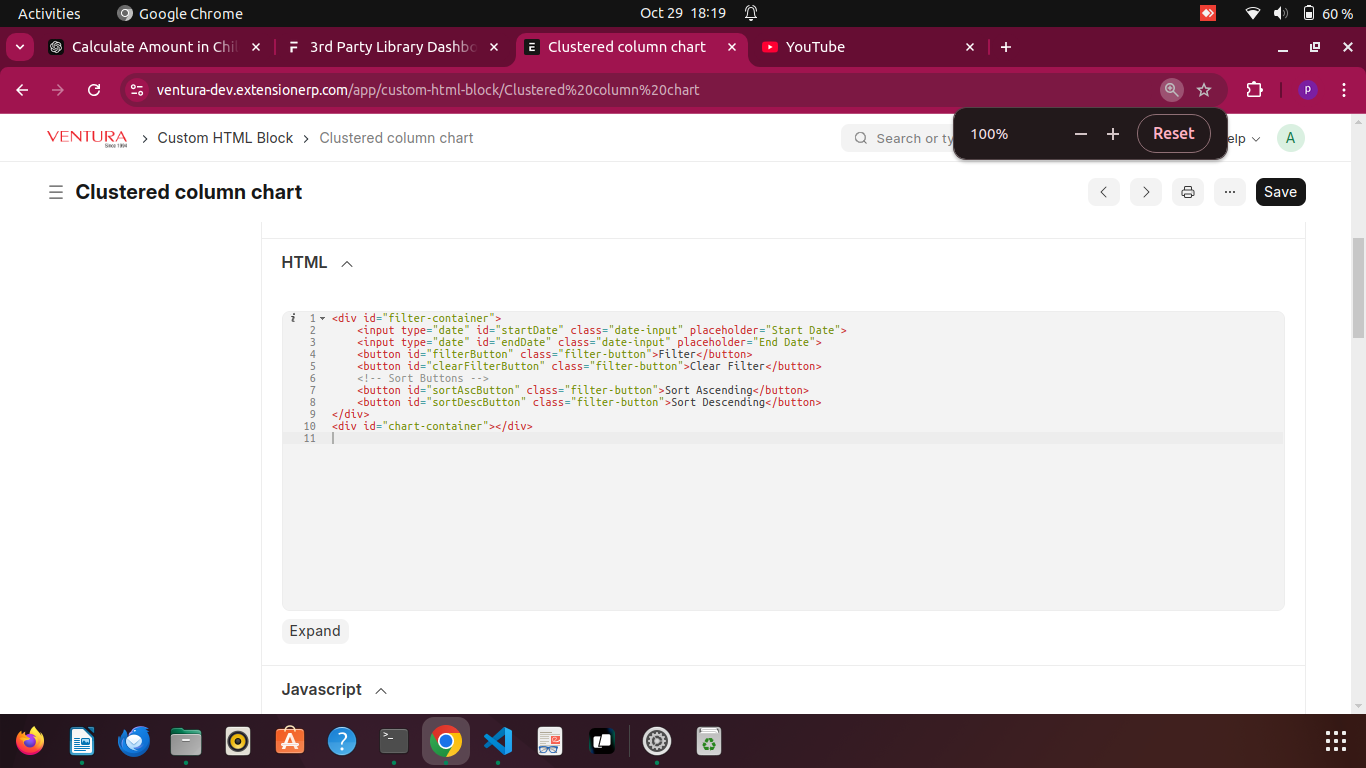
Task: Expand the HTML code editor
Action: [x=315, y=631]
